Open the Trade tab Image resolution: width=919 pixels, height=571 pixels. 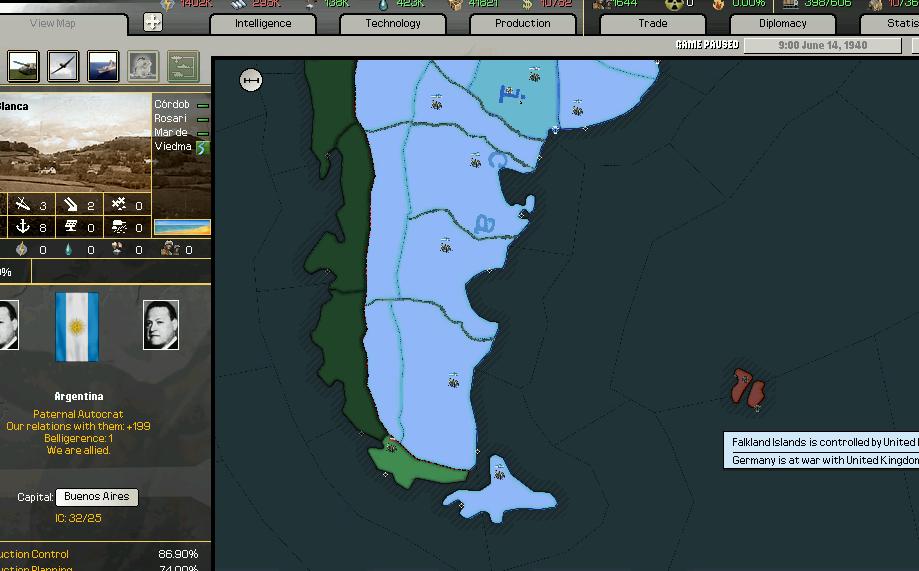point(652,24)
